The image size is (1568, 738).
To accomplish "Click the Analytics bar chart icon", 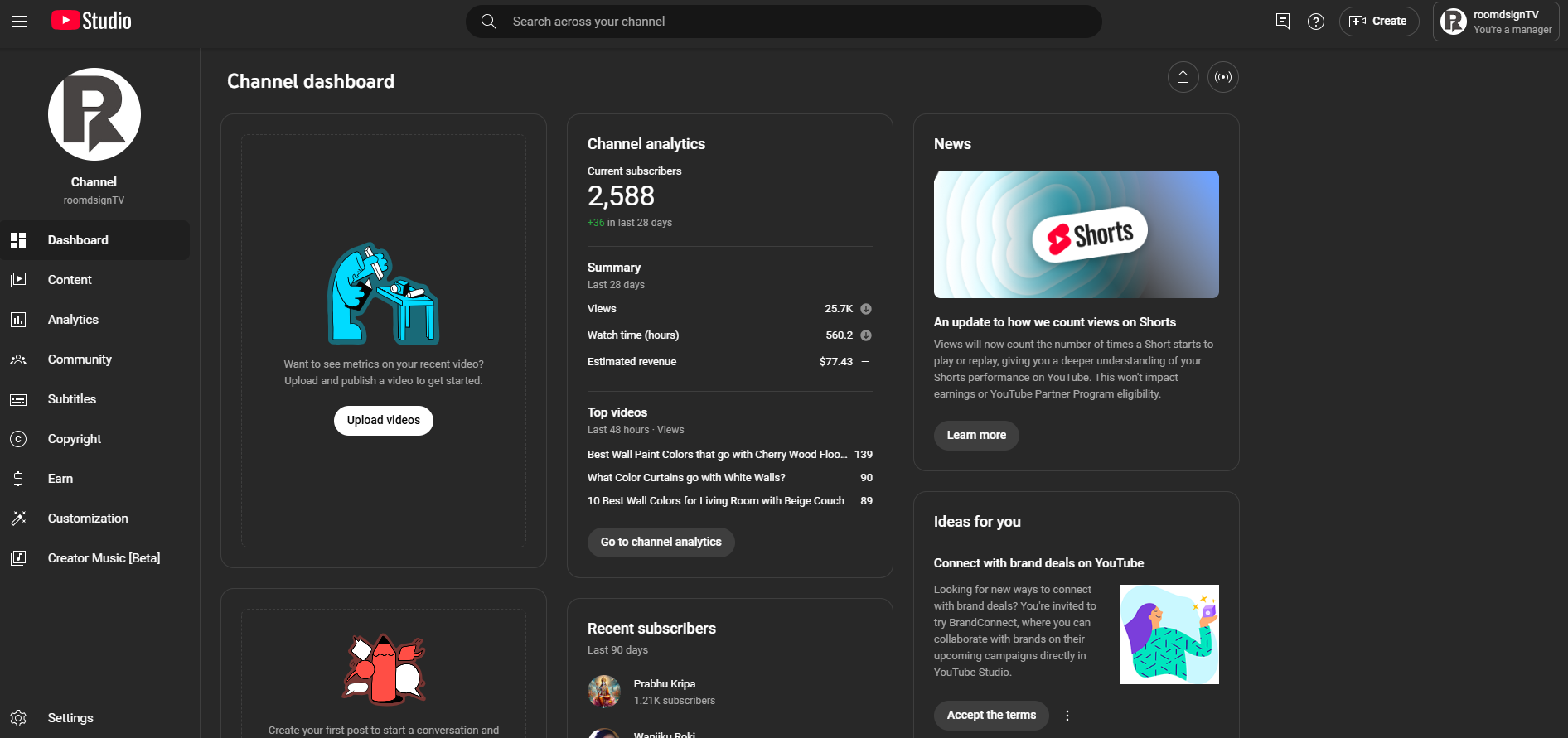I will coord(18,320).
